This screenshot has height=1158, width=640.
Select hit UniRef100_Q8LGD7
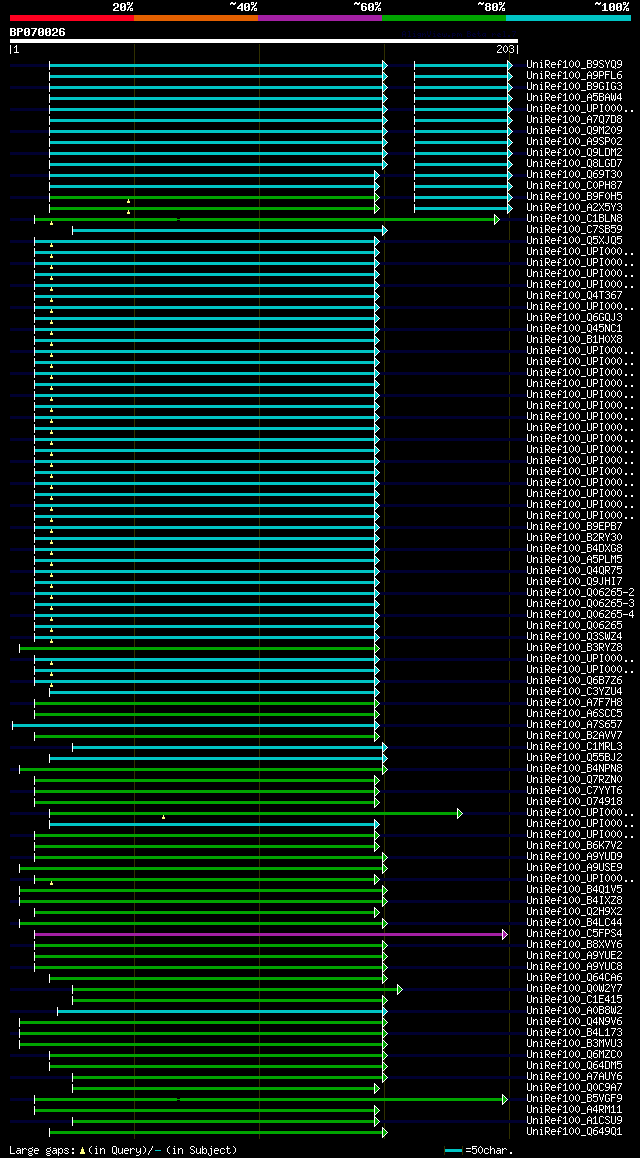point(574,163)
